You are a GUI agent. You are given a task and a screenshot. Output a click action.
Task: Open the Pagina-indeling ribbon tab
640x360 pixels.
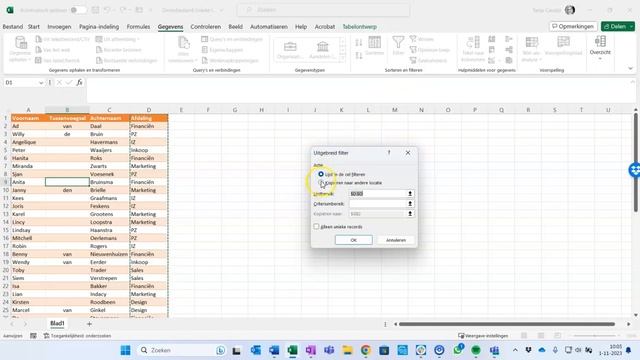[99, 27]
